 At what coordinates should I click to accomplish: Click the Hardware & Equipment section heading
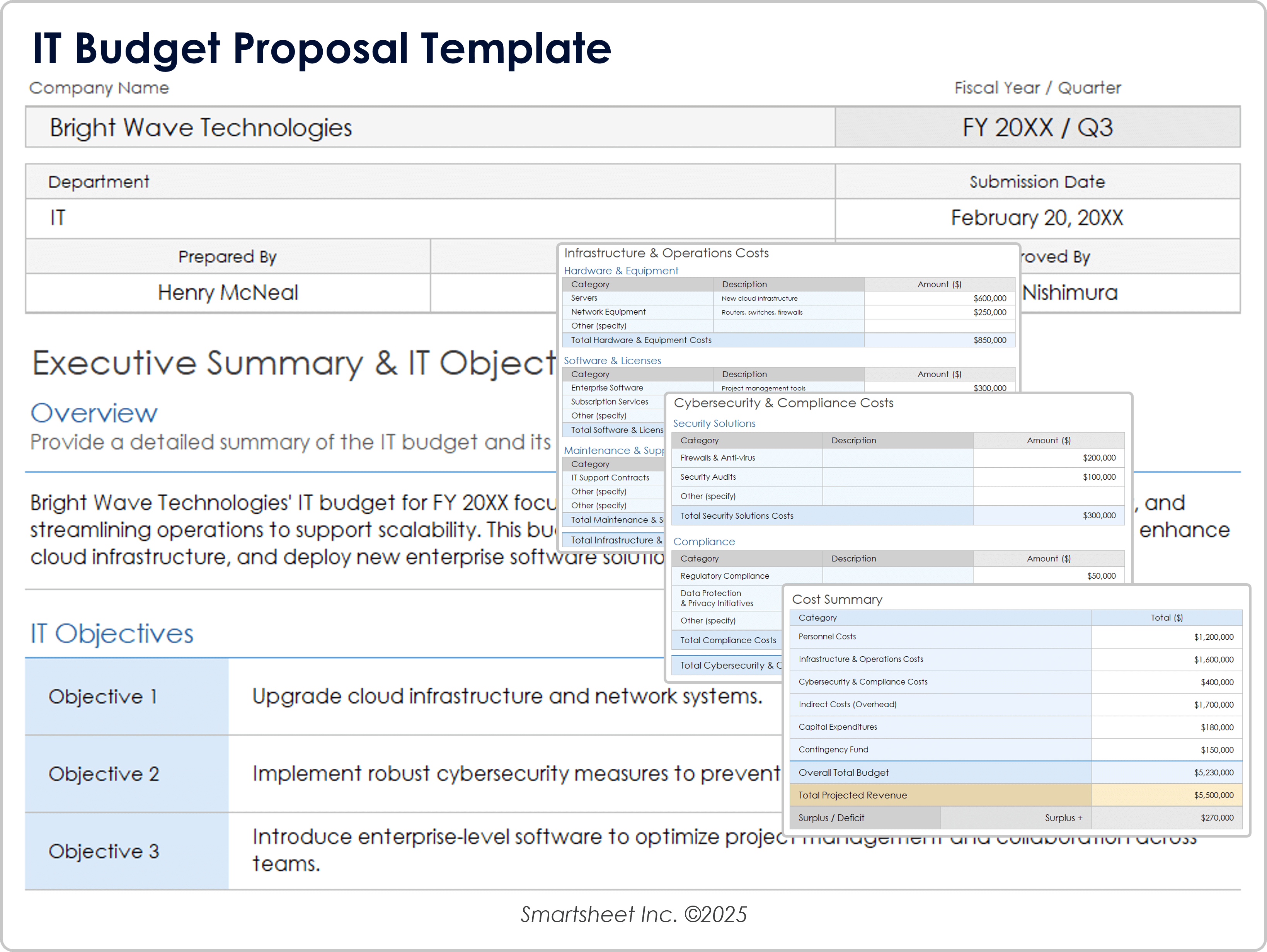coord(621,270)
